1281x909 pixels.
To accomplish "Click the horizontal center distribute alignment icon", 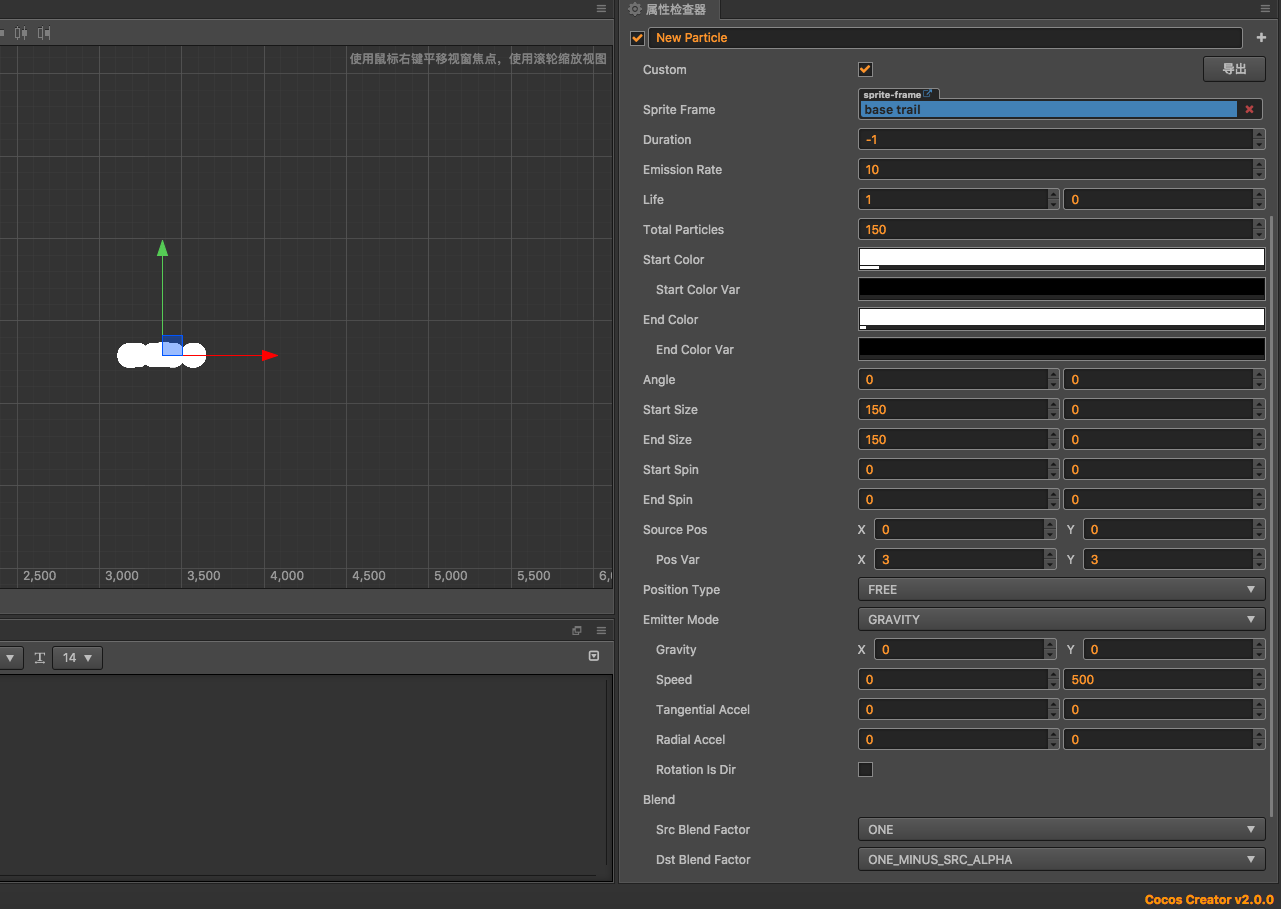I will [21, 33].
